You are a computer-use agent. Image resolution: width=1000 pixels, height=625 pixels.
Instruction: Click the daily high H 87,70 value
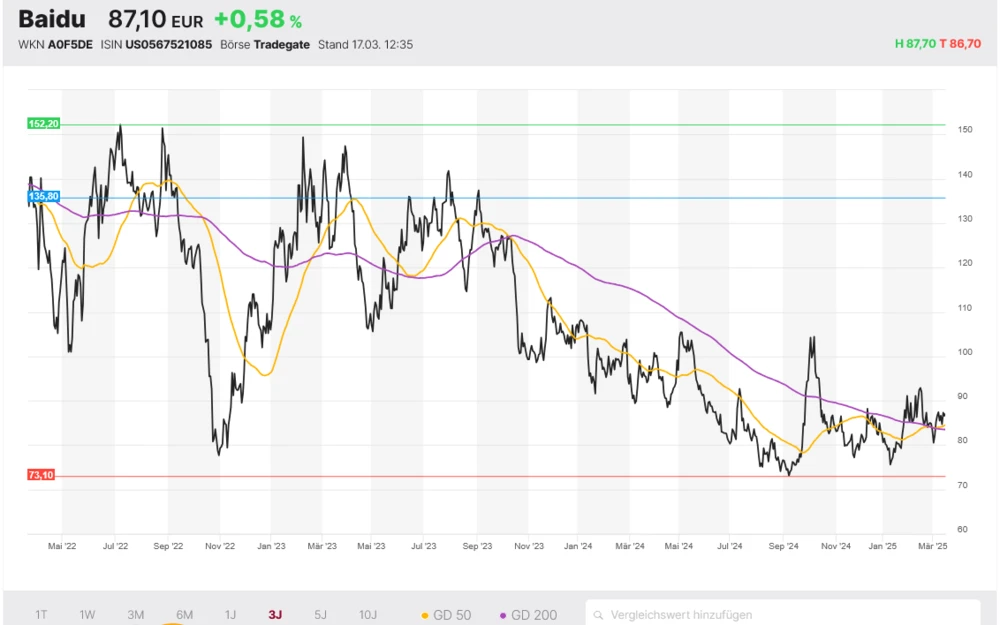pos(914,45)
